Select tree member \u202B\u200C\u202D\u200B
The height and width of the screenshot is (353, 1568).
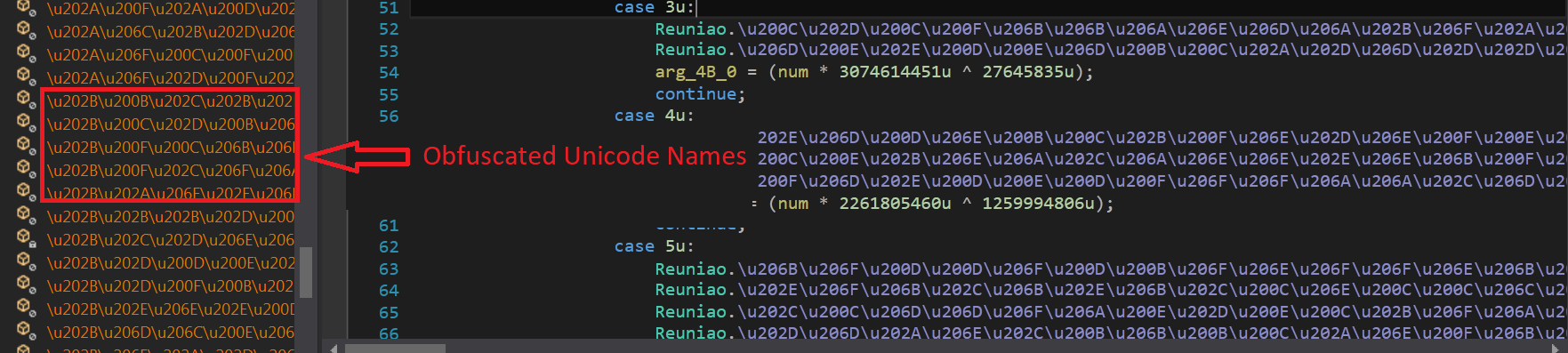click(170, 124)
